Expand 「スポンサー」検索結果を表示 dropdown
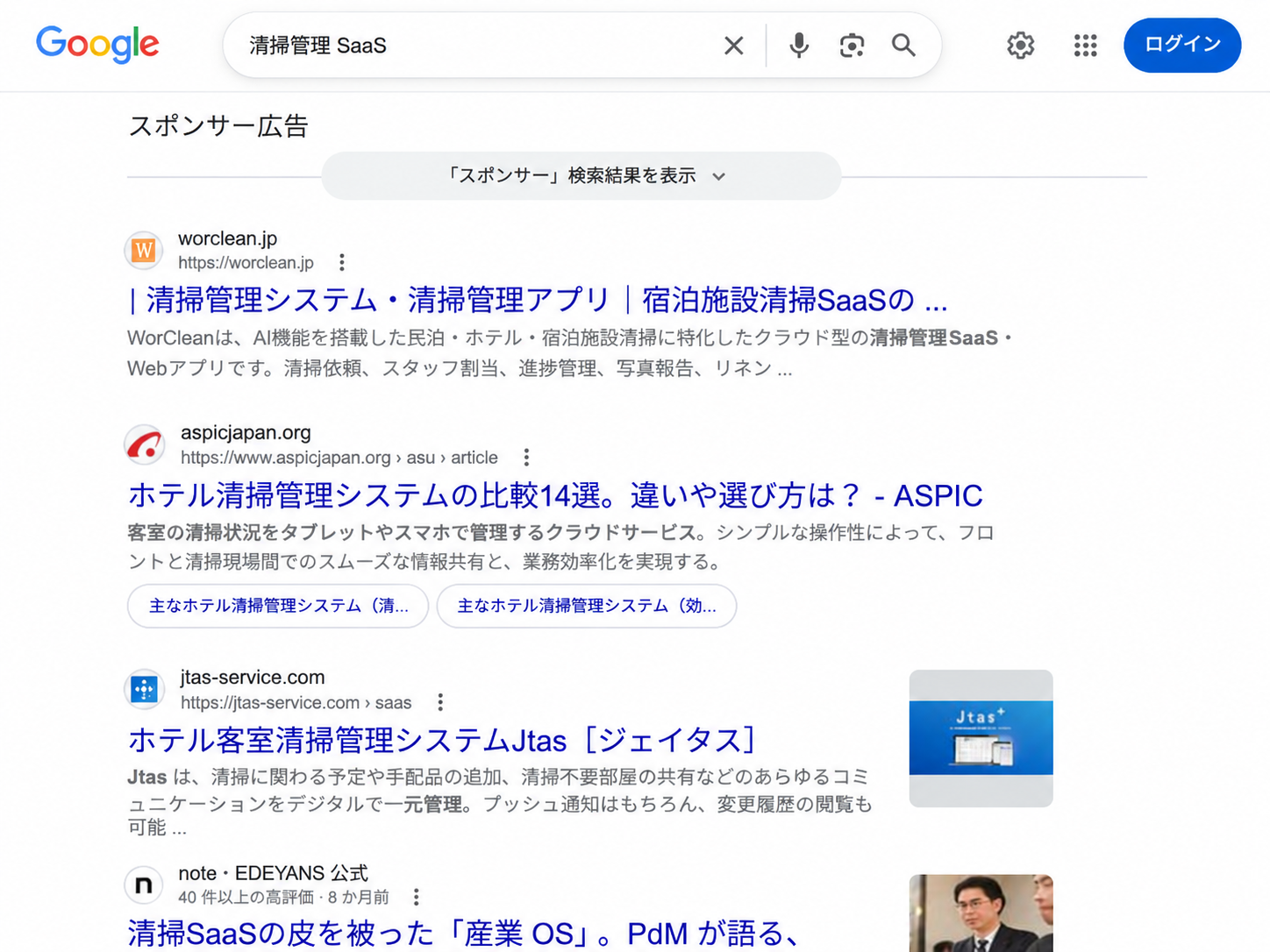 pyautogui.click(x=581, y=175)
